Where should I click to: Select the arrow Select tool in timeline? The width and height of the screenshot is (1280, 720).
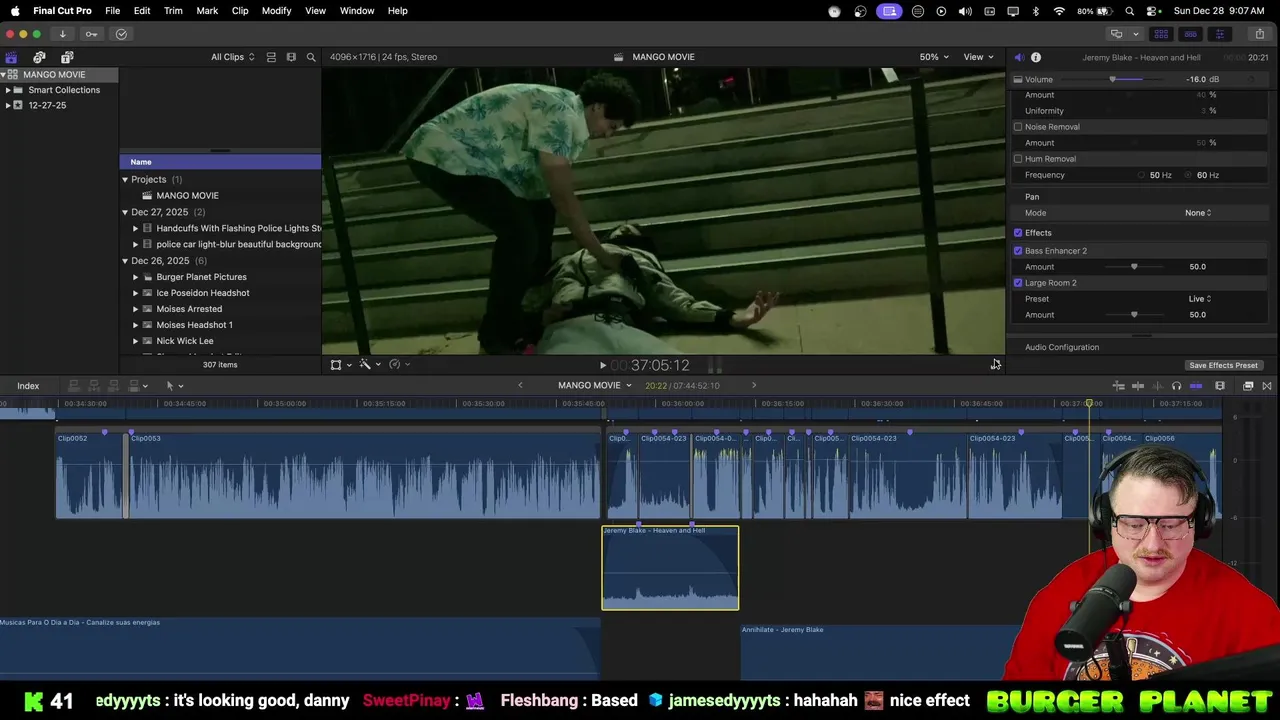[x=170, y=386]
